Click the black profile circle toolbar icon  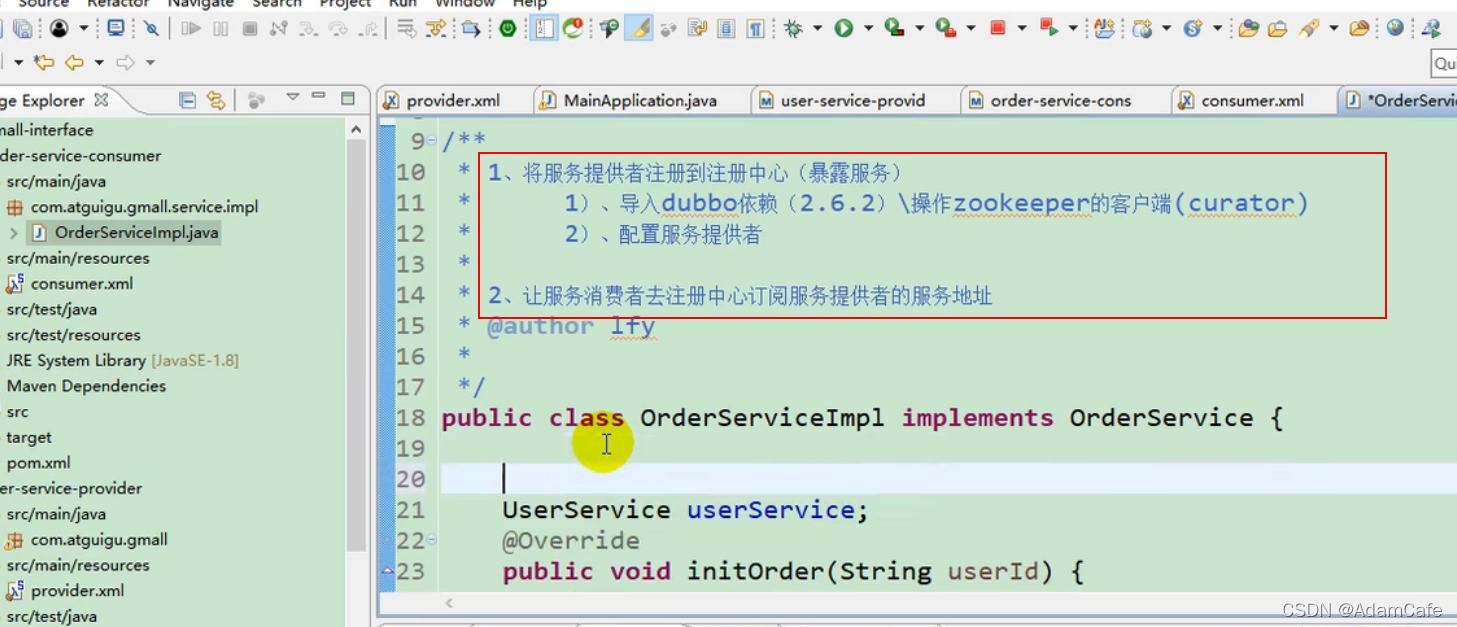59,29
